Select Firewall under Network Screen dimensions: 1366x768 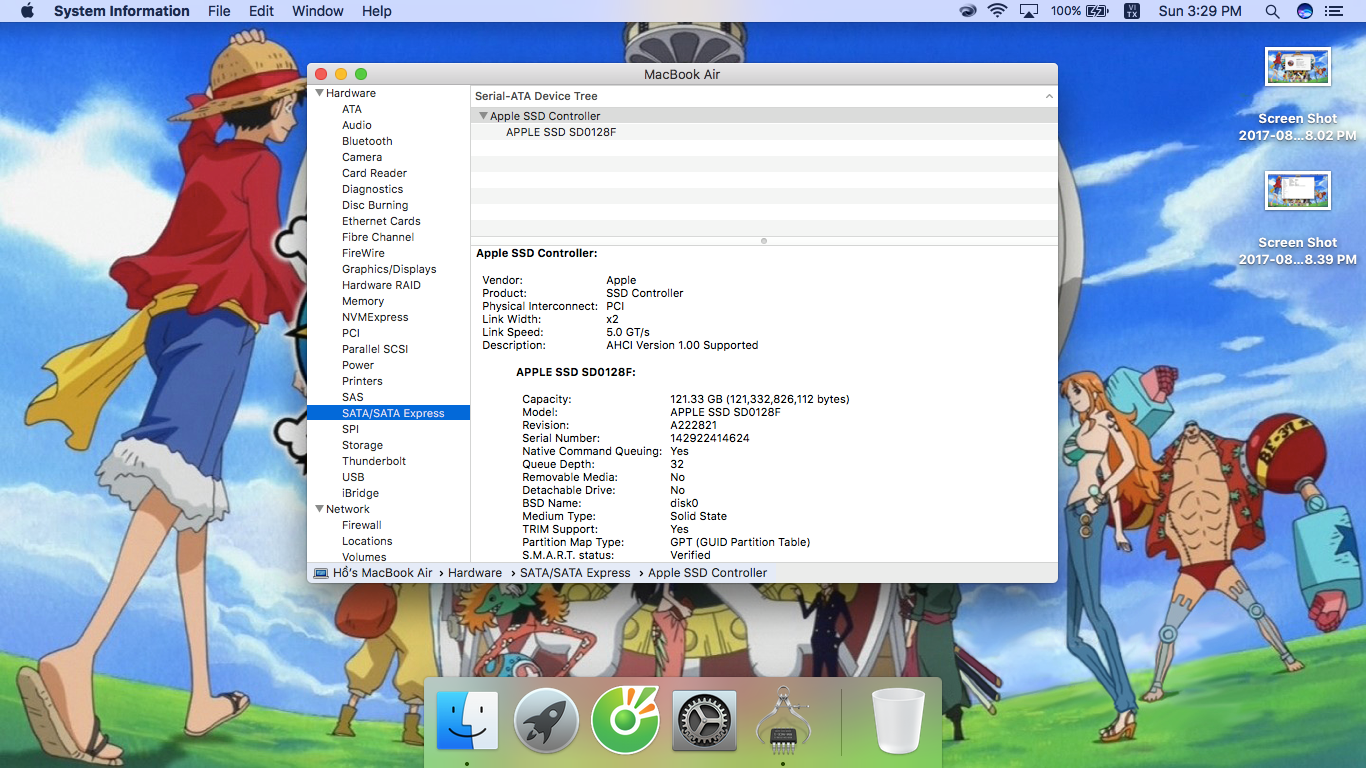tap(362, 525)
